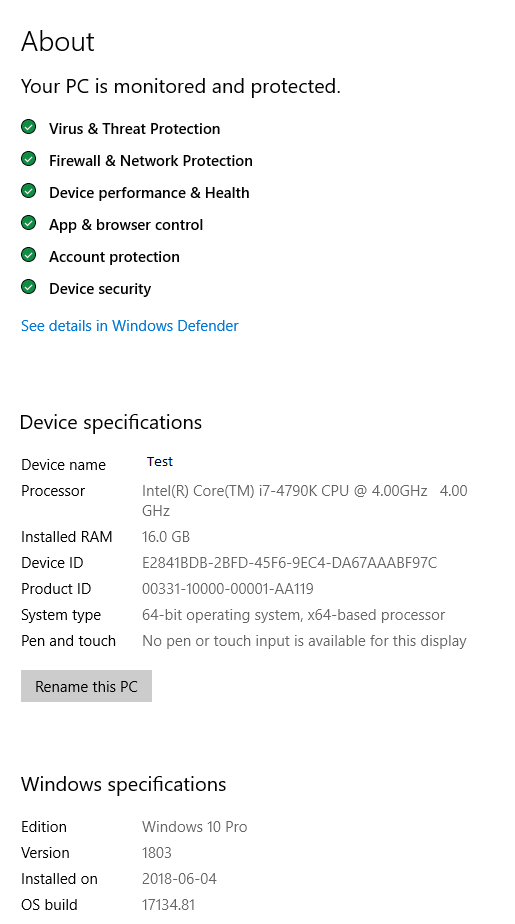Image resolution: width=515 pixels, height=924 pixels.
Task: Click the device name value Test
Action: (x=160, y=461)
